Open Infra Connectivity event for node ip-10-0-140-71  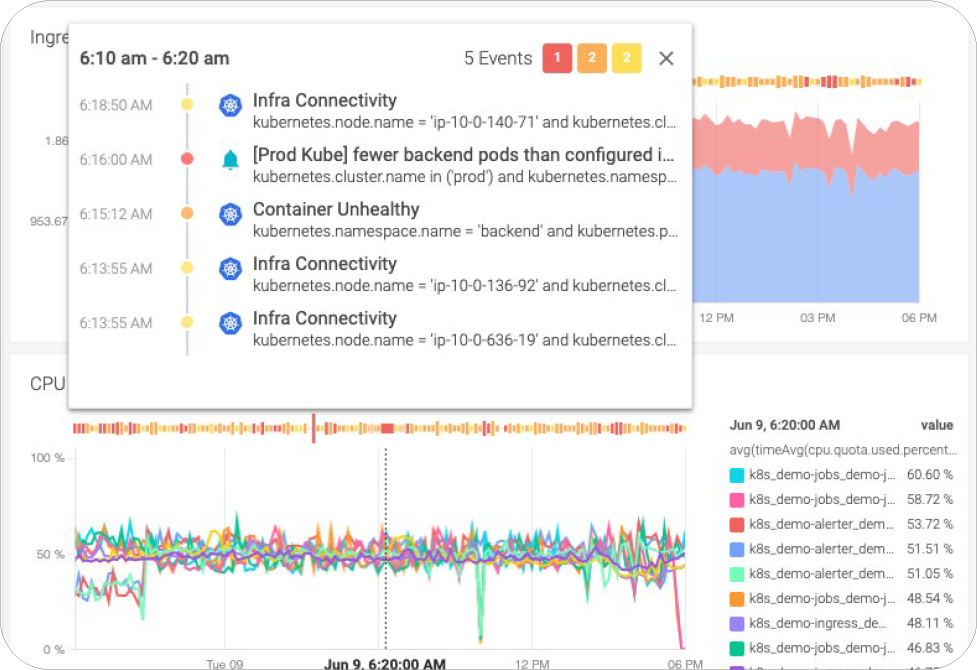[x=325, y=100]
